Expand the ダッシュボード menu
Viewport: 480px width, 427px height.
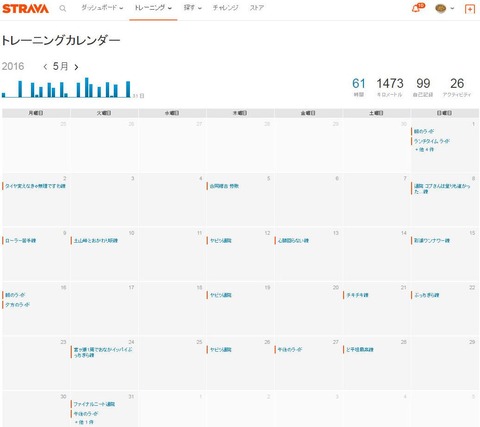coord(102,8)
